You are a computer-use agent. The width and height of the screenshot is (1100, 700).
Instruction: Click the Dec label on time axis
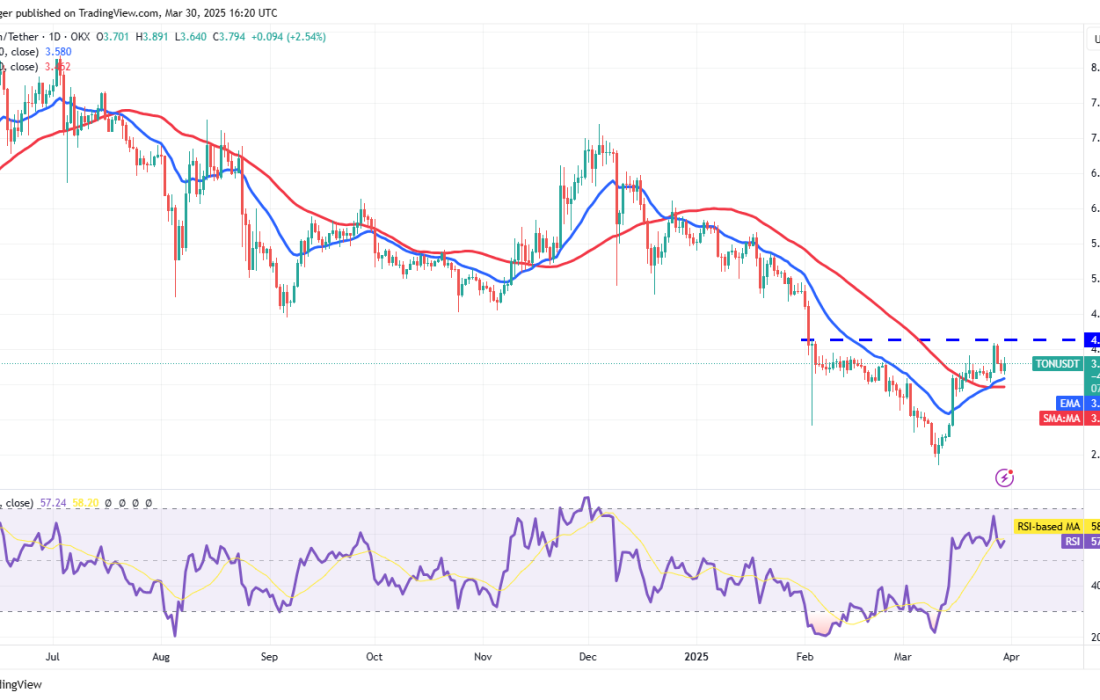[588, 656]
